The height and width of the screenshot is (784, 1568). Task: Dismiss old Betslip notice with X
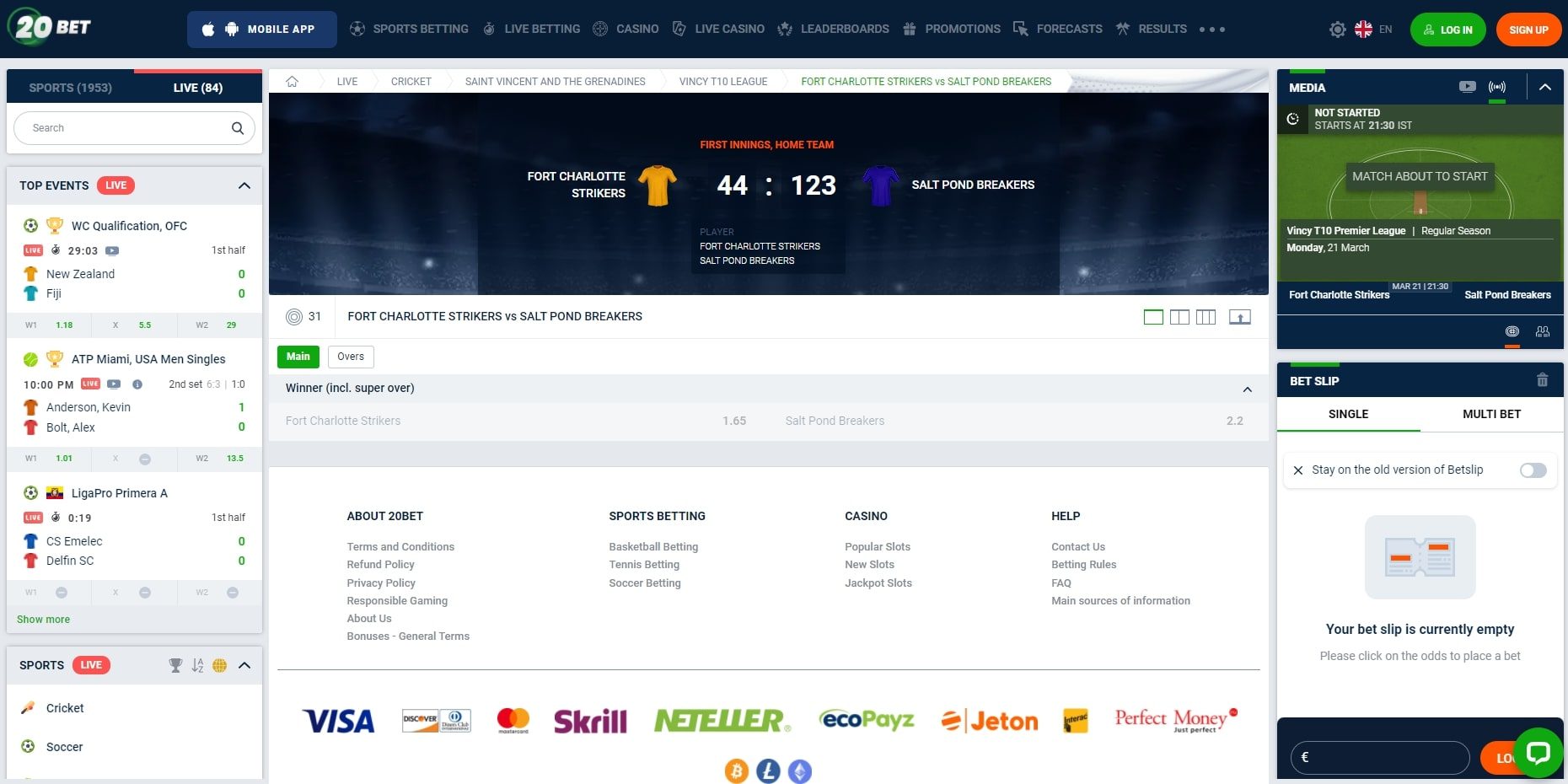coord(1298,470)
